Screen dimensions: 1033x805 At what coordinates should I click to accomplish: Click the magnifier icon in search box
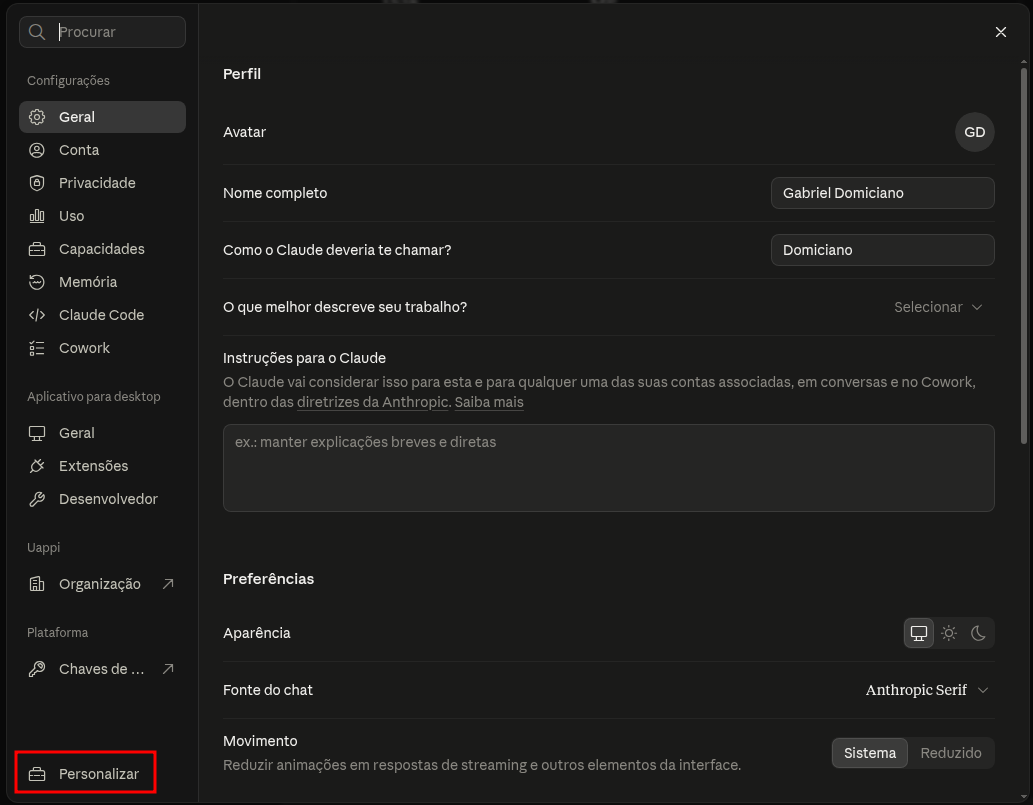coord(37,32)
